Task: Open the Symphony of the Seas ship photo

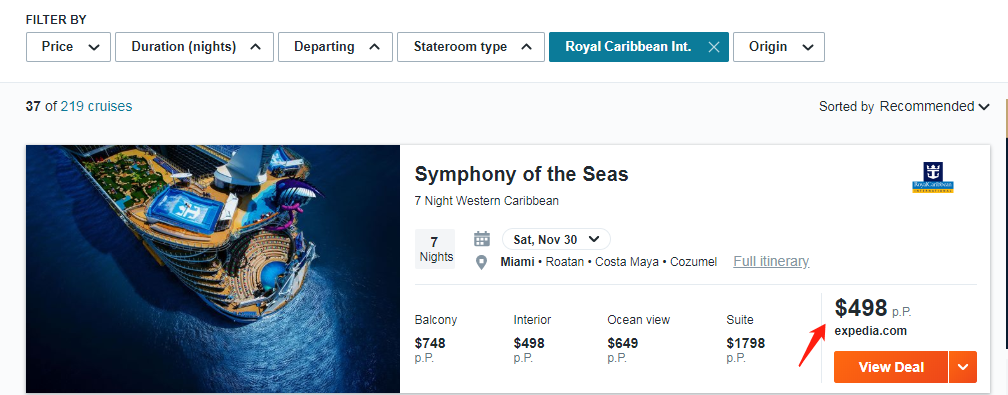Action: click(213, 269)
